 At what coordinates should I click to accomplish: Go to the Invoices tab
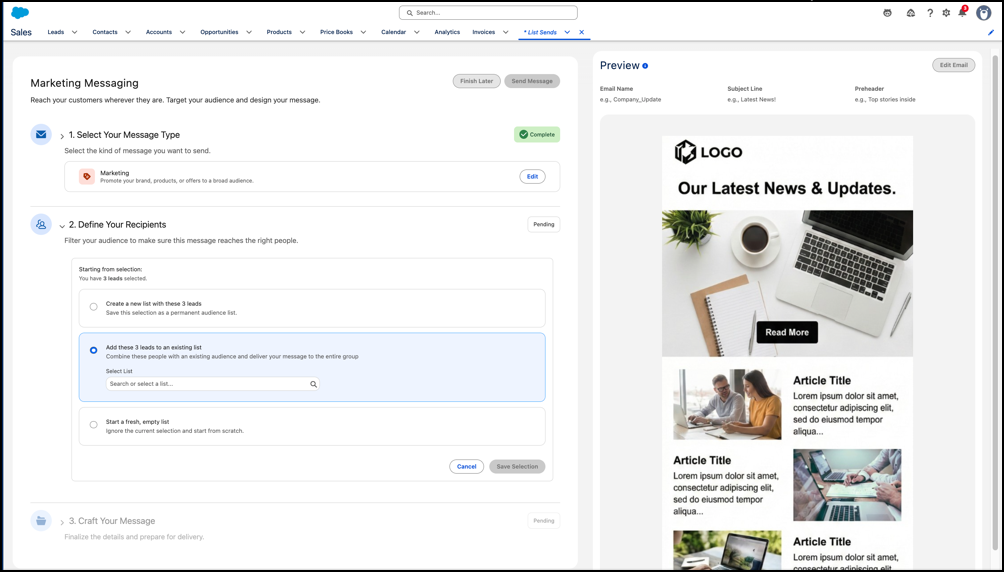483,32
